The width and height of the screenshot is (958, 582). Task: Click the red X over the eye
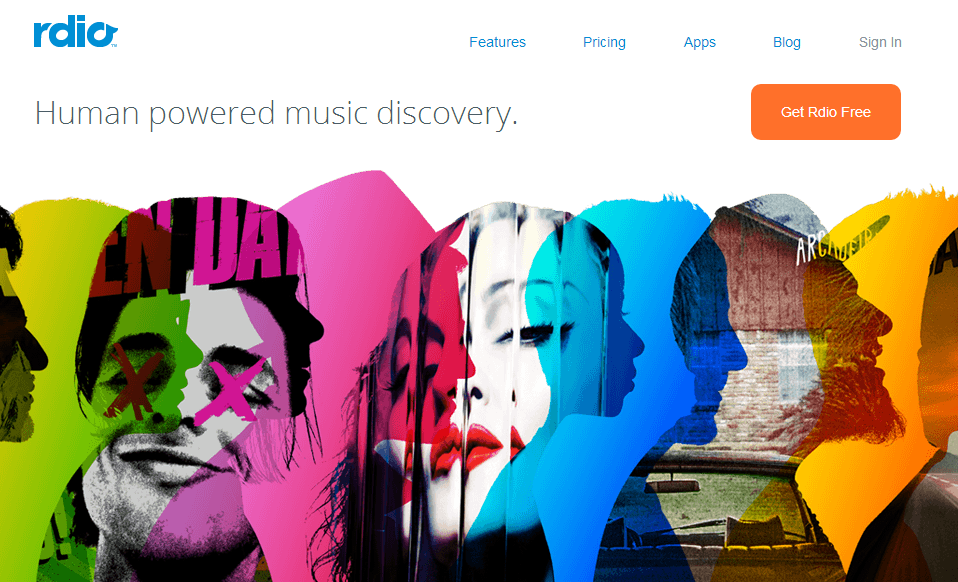pyautogui.click(x=133, y=382)
